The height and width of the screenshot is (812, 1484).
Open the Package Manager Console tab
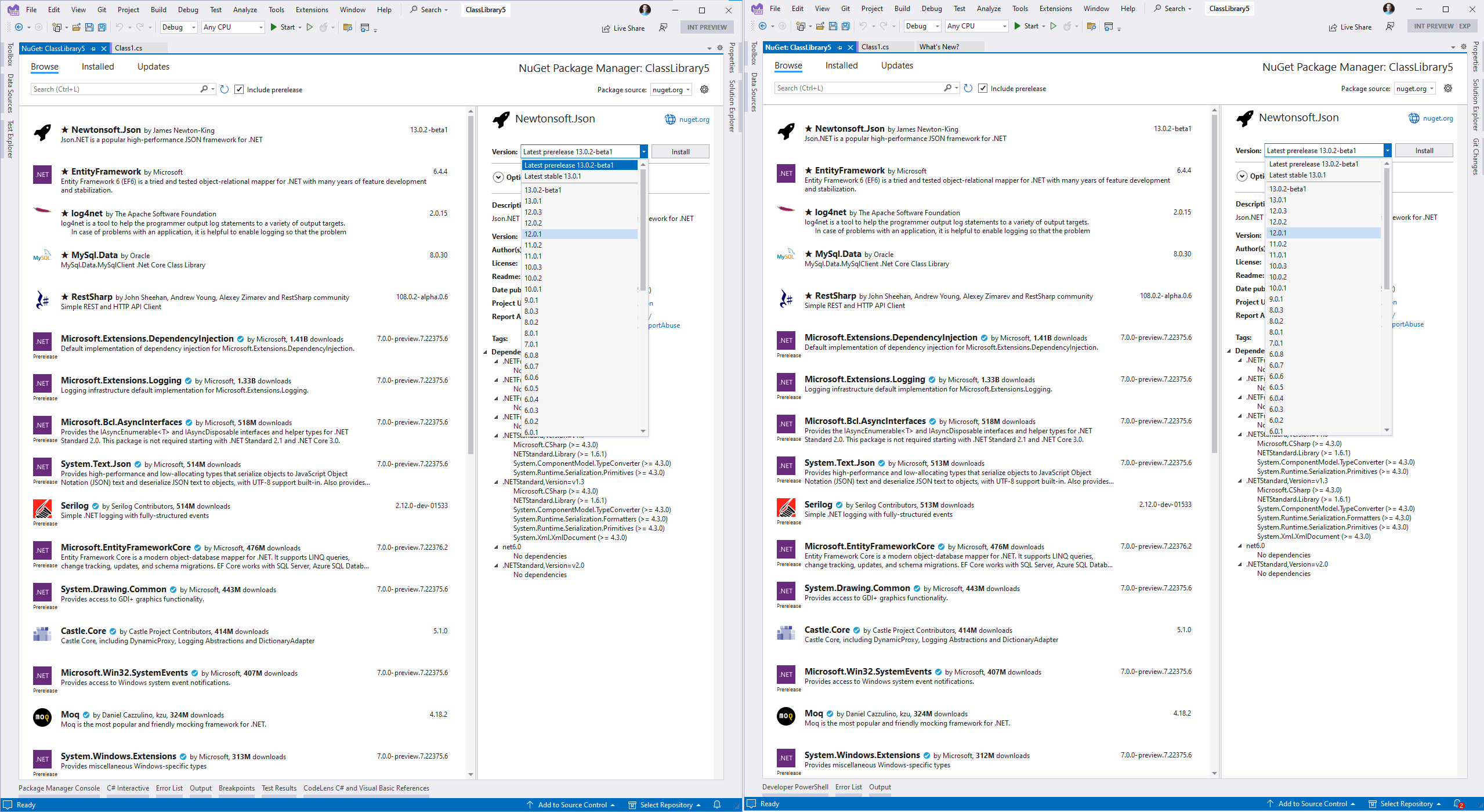(x=59, y=788)
